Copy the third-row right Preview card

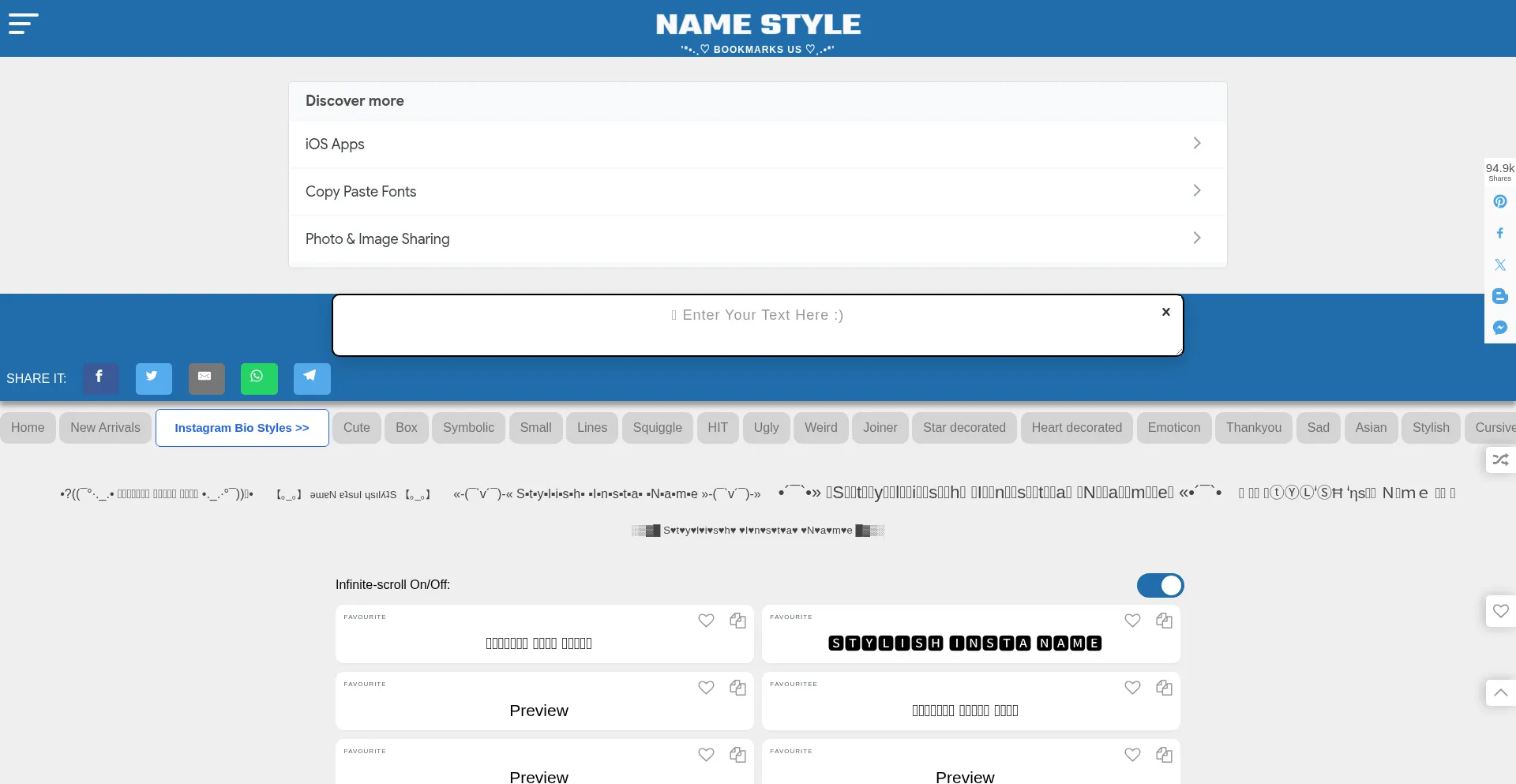(1164, 755)
